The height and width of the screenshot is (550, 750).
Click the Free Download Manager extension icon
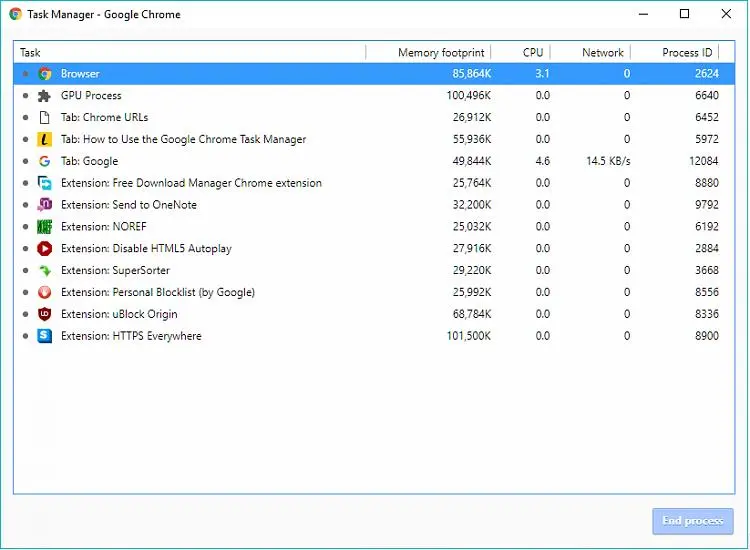[x=44, y=183]
